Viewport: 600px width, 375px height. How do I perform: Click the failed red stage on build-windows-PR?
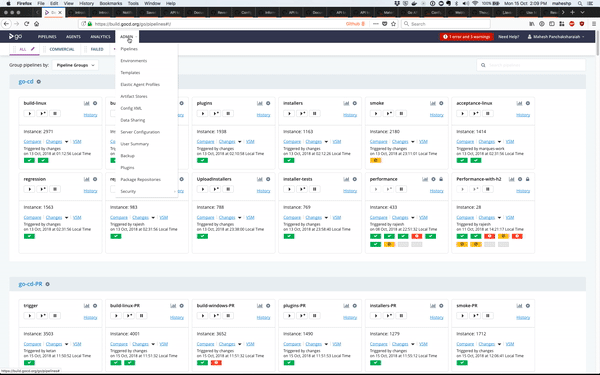point(216,362)
